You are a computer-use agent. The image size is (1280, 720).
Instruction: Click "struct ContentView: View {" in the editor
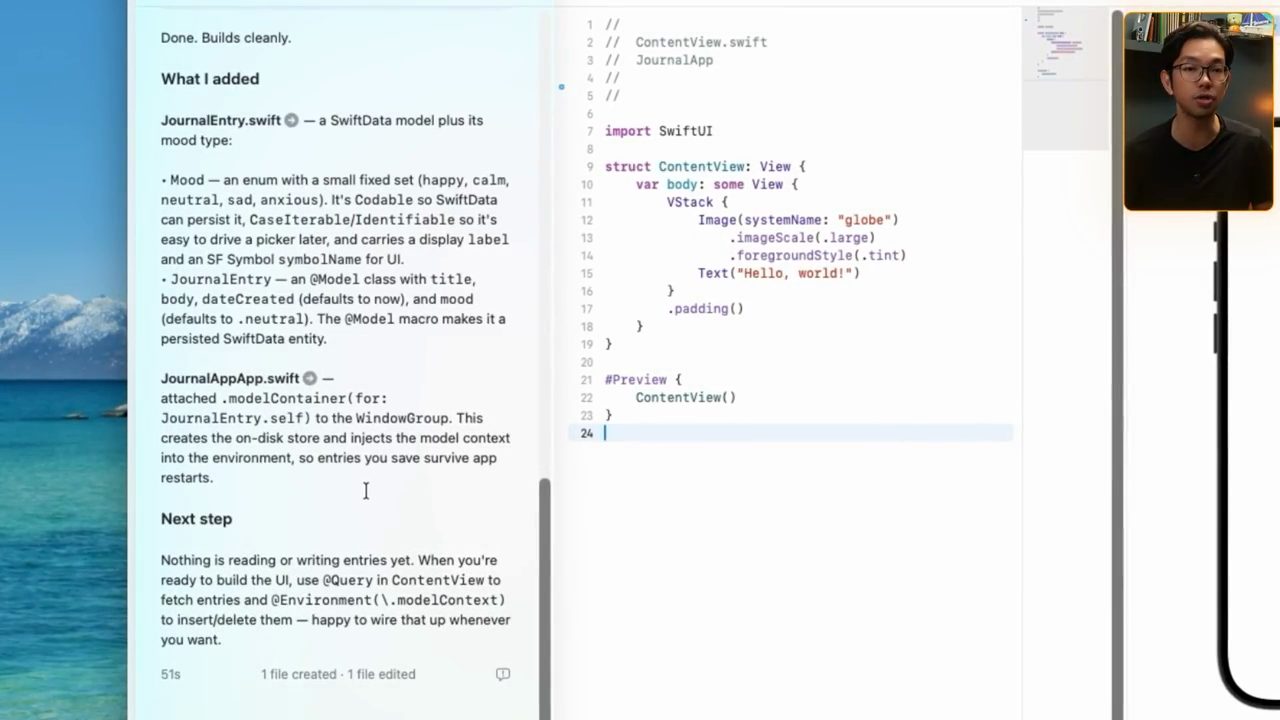(705, 166)
